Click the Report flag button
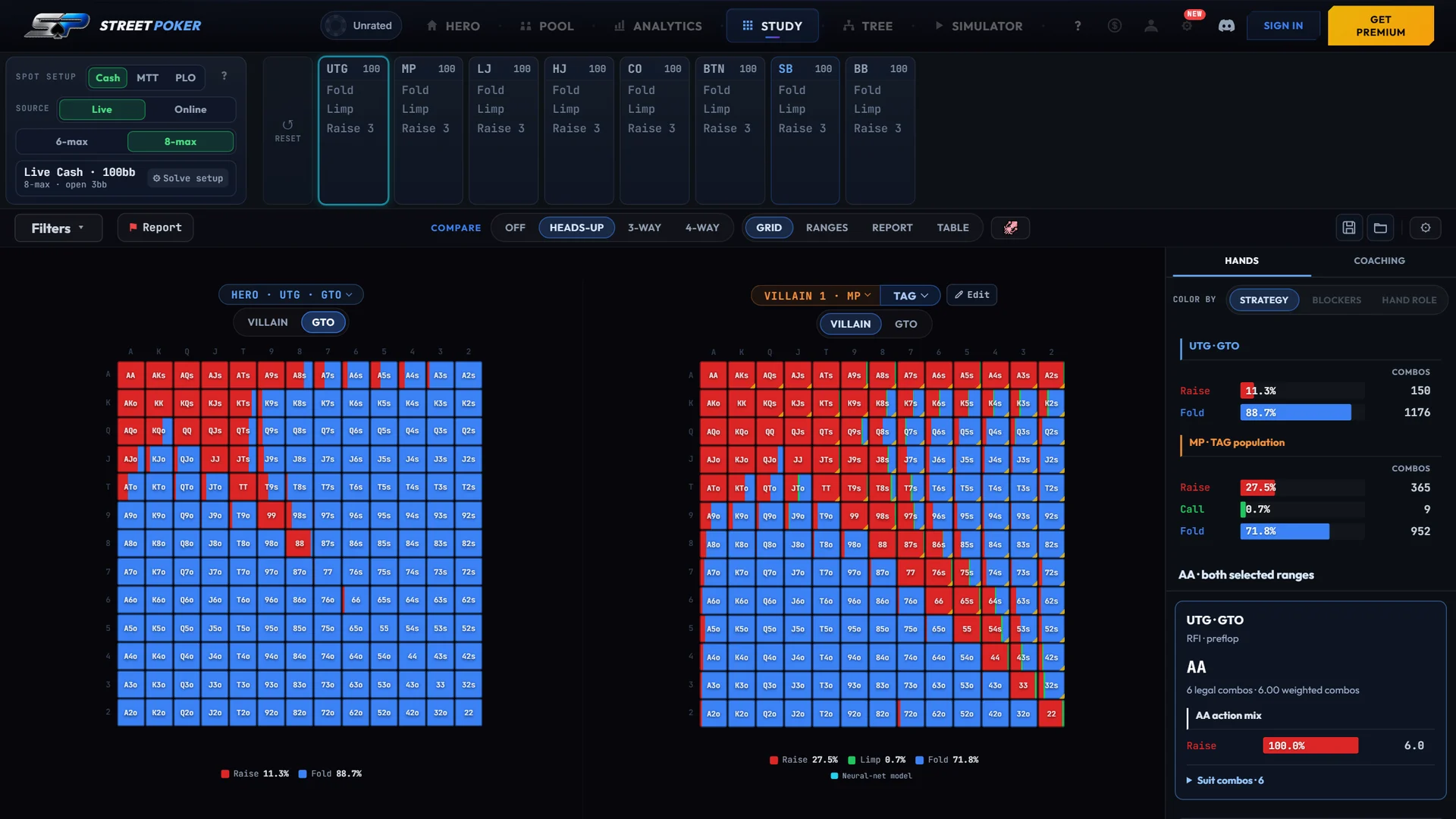The image size is (1456, 819). (x=155, y=227)
